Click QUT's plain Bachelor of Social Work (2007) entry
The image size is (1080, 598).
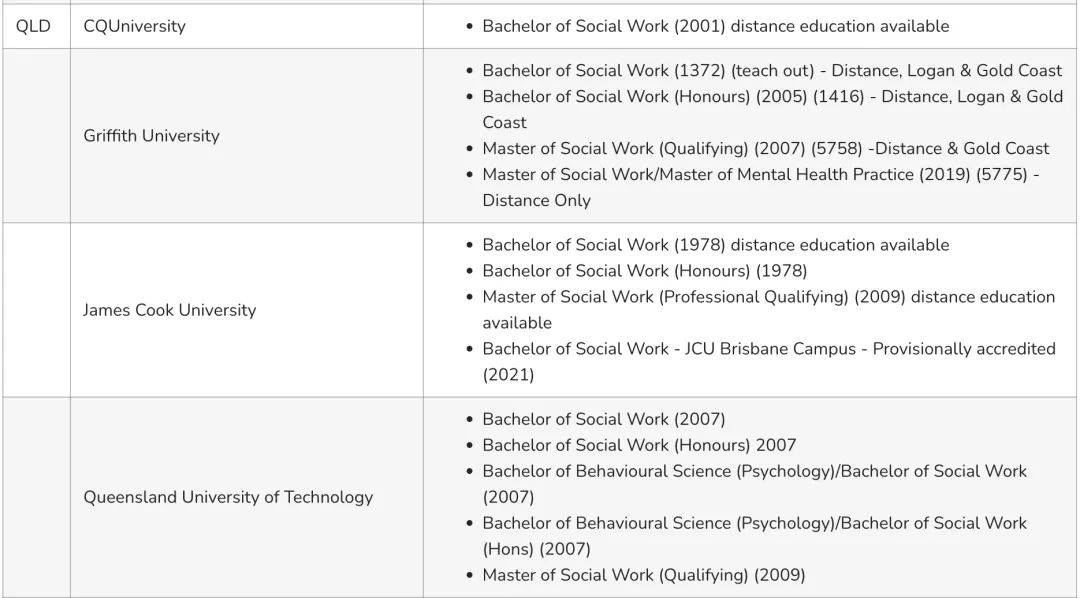[x=603, y=419]
